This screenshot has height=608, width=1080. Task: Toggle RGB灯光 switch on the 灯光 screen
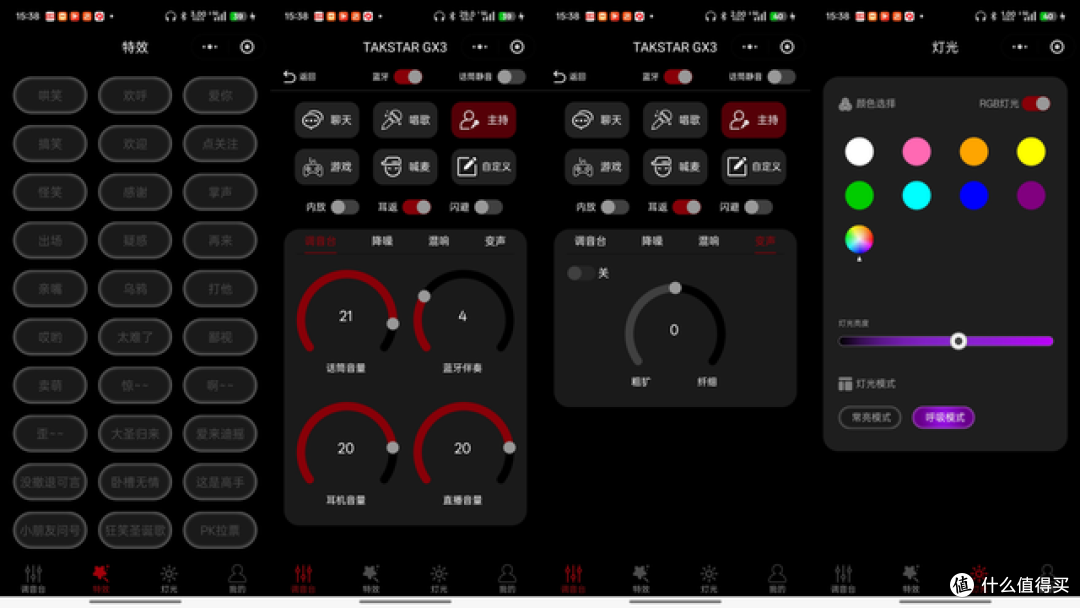click(1037, 104)
